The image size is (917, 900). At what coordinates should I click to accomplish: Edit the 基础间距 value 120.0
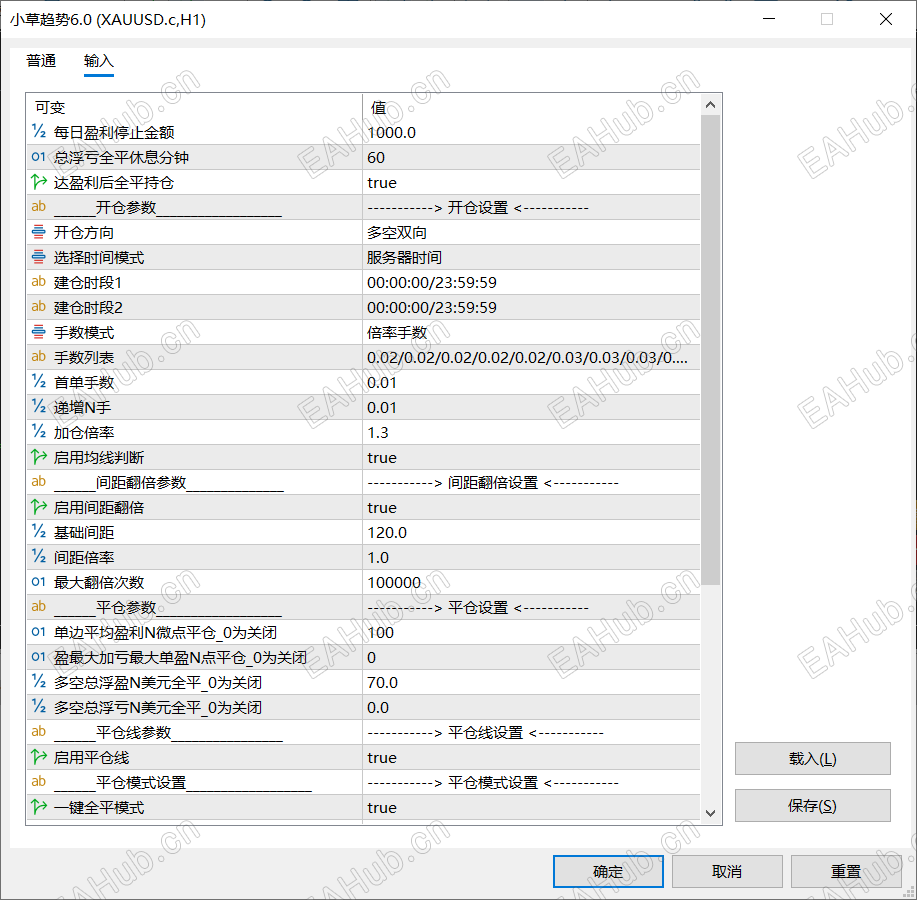click(531, 532)
